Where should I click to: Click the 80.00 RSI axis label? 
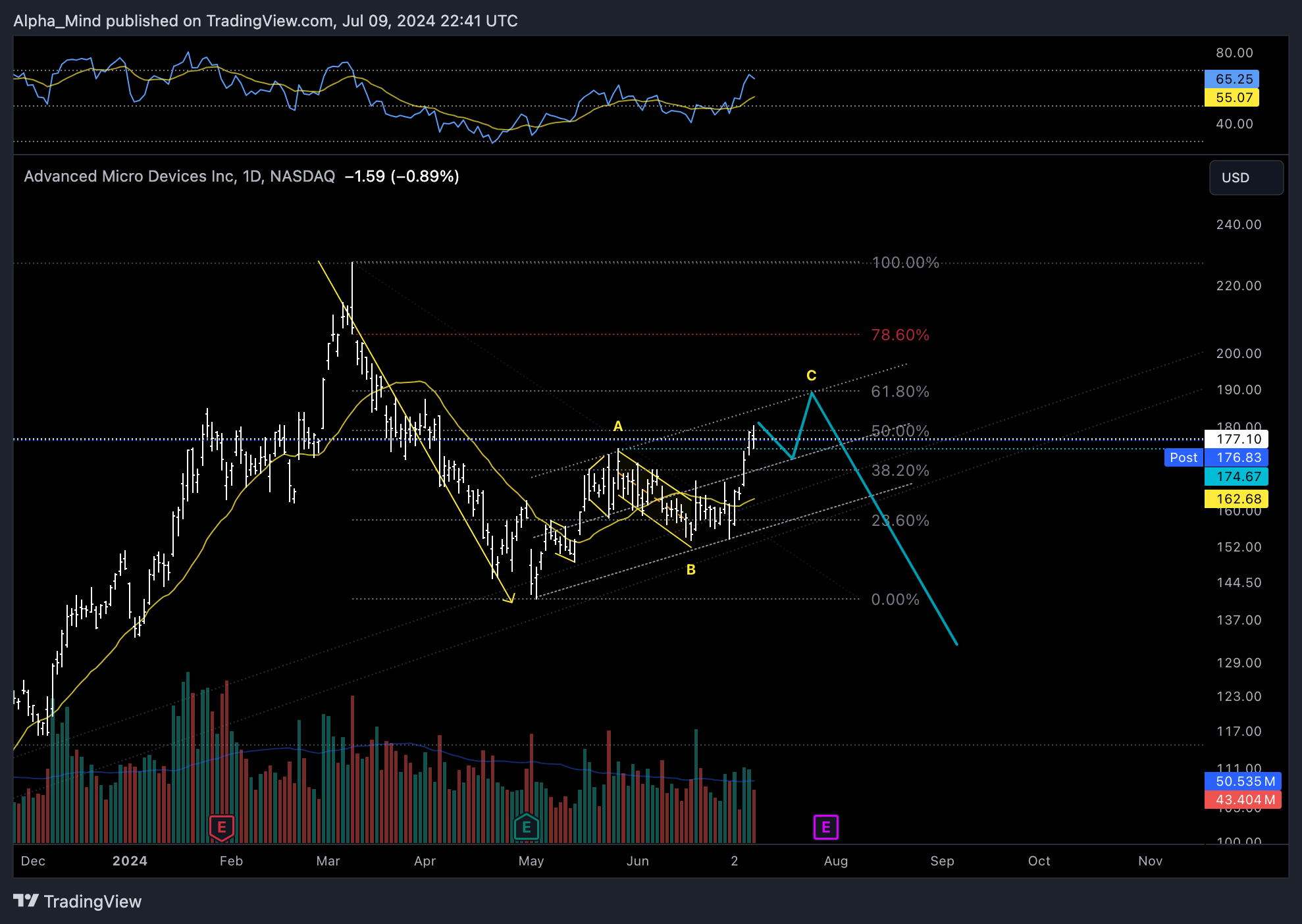[1234, 53]
